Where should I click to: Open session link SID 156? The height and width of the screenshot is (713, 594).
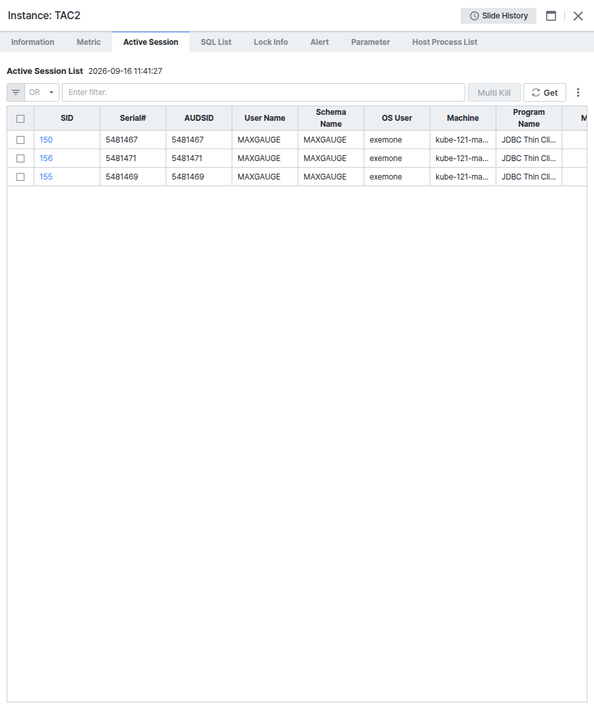click(x=46, y=158)
